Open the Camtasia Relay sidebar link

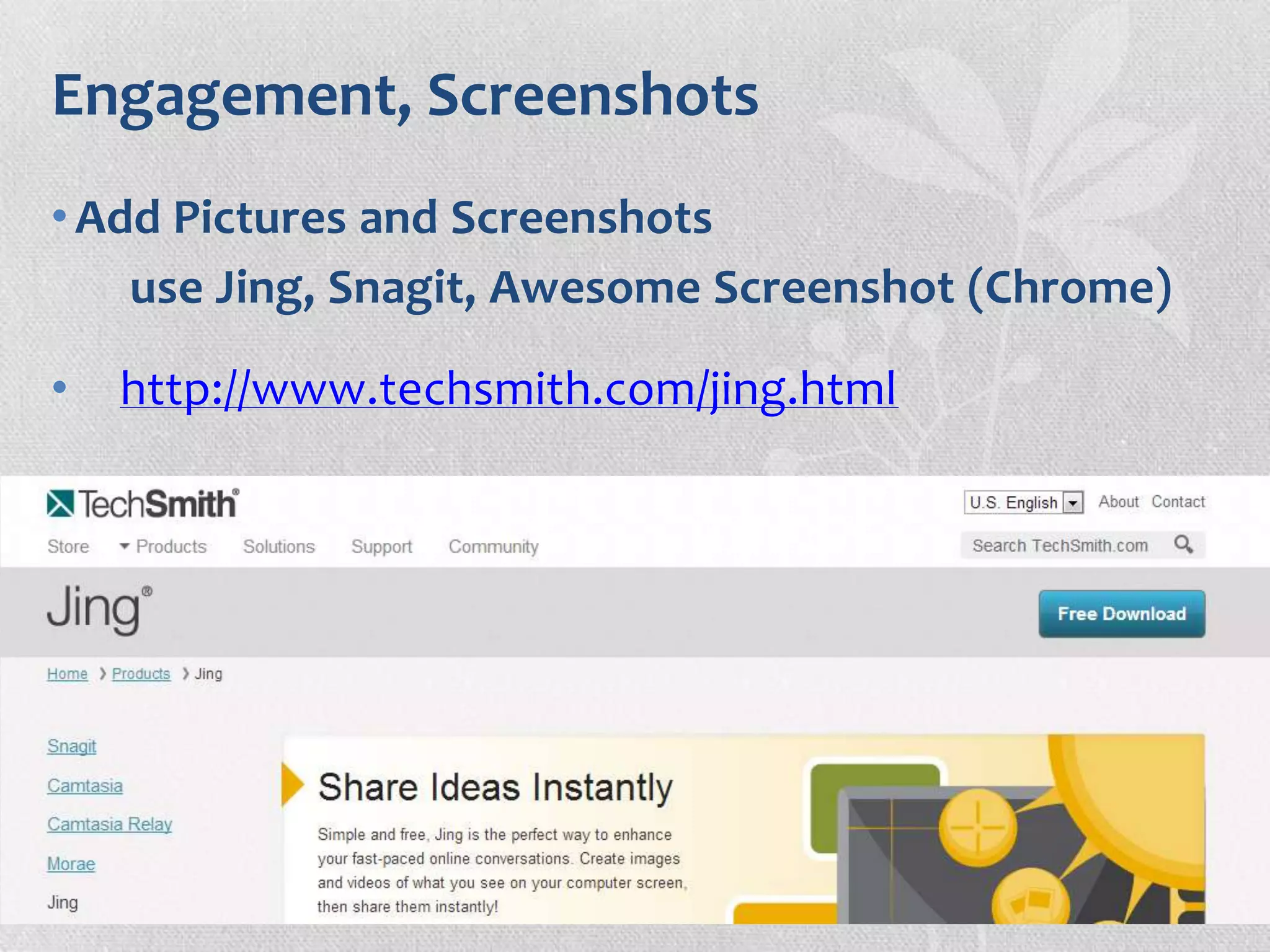[x=110, y=824]
